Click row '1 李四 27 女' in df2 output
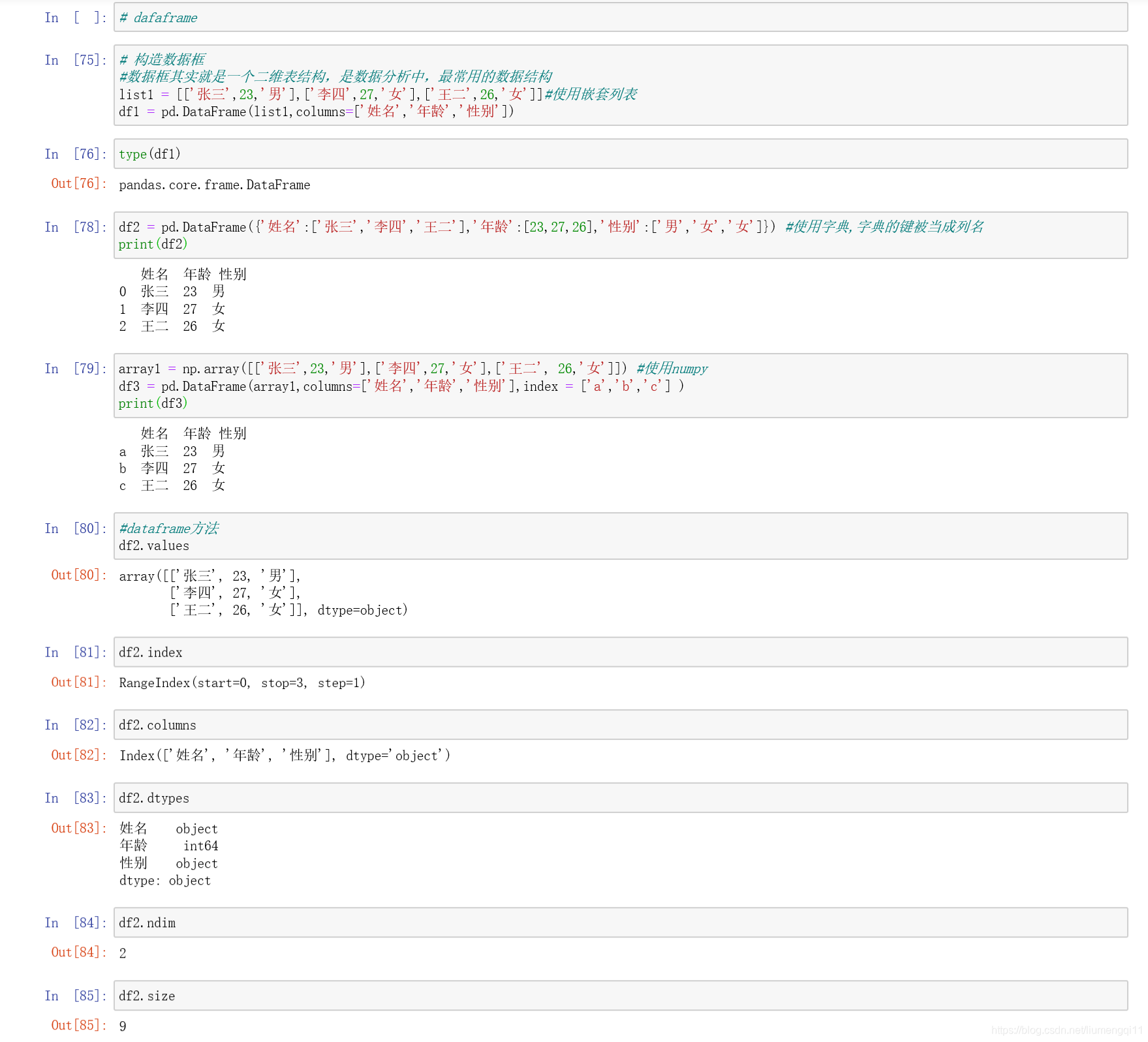This screenshot has height=1042, width=1148. [172, 309]
